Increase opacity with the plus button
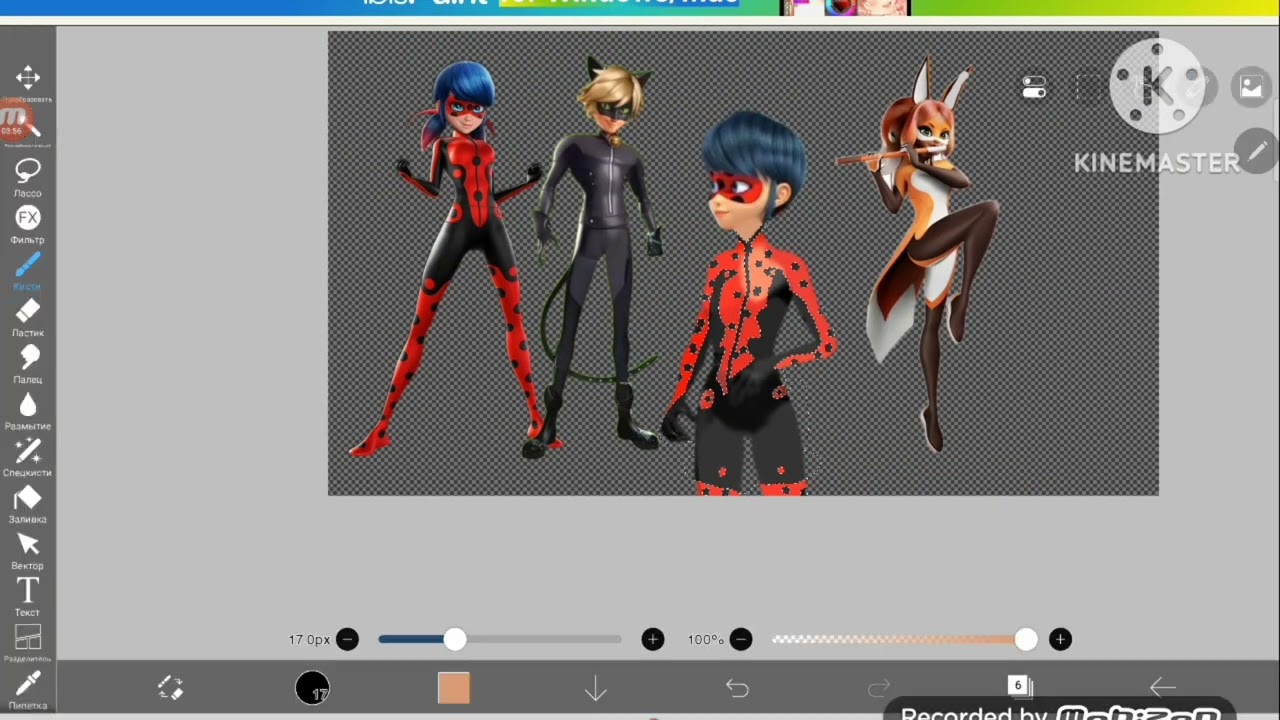 point(1060,639)
